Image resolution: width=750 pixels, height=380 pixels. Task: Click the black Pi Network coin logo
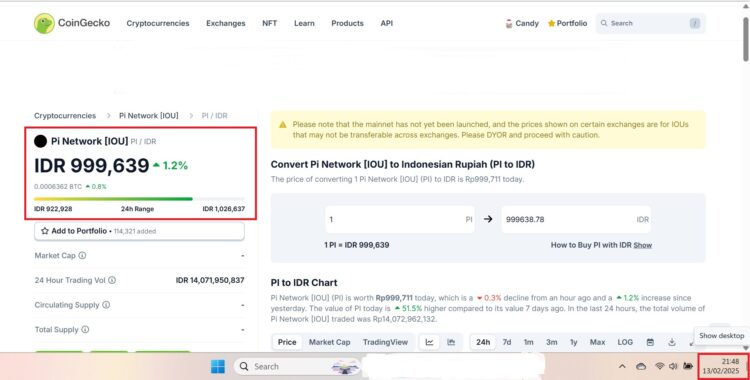pyautogui.click(x=41, y=141)
